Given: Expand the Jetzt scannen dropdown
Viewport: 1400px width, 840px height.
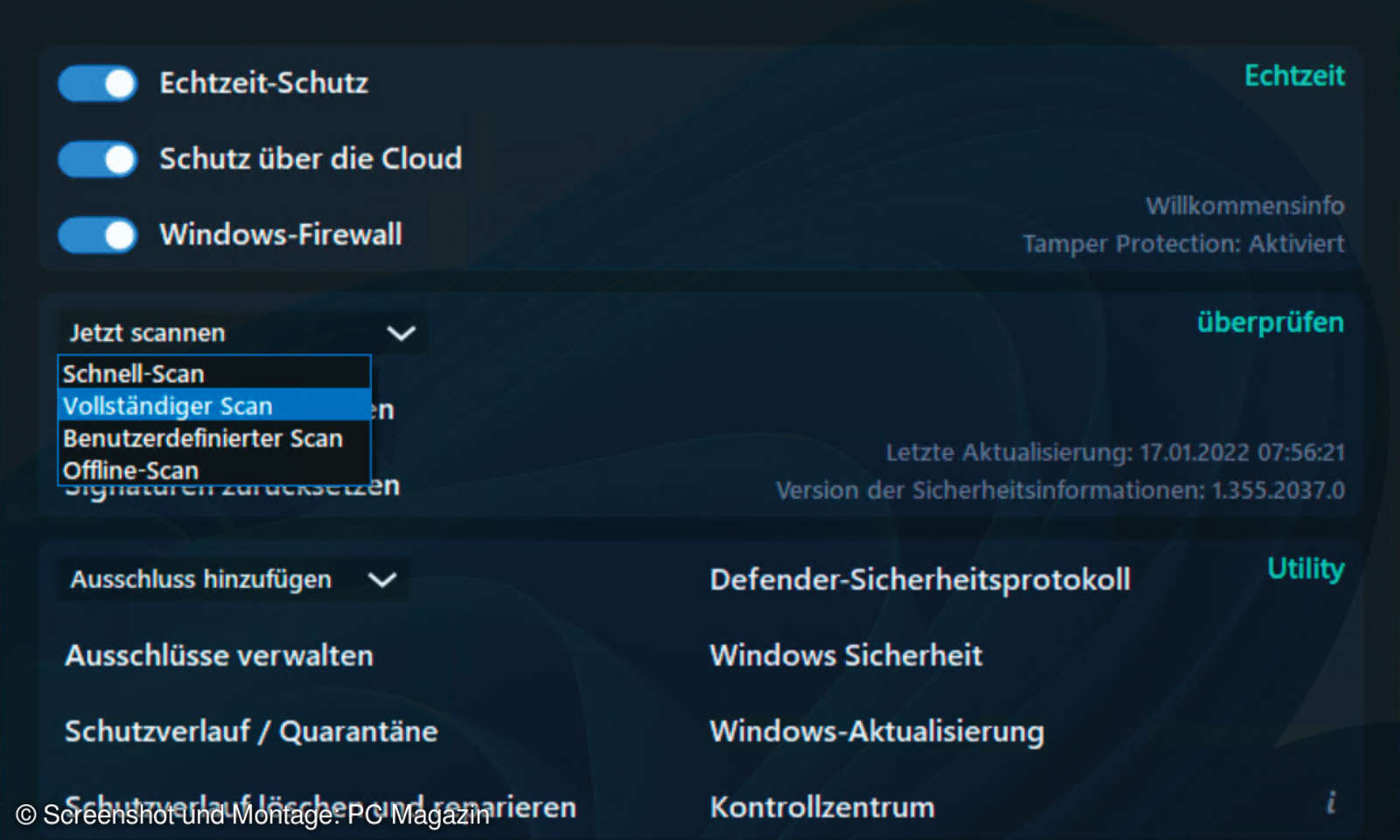Looking at the screenshot, I should point(401,332).
